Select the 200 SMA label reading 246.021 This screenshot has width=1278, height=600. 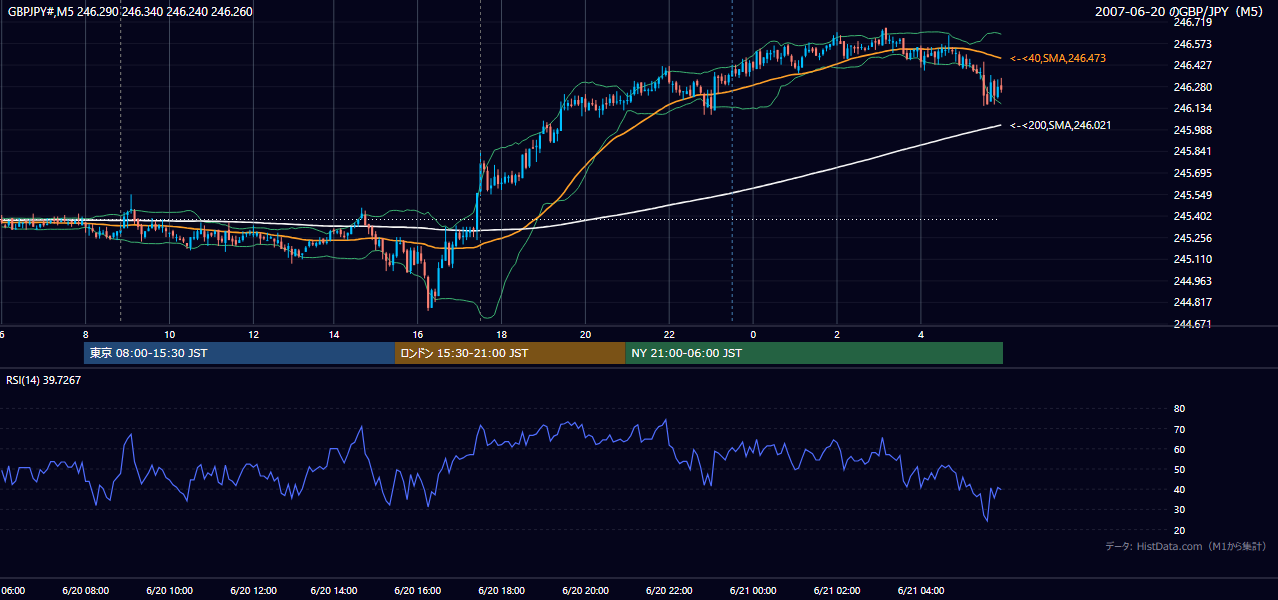(x=1061, y=125)
